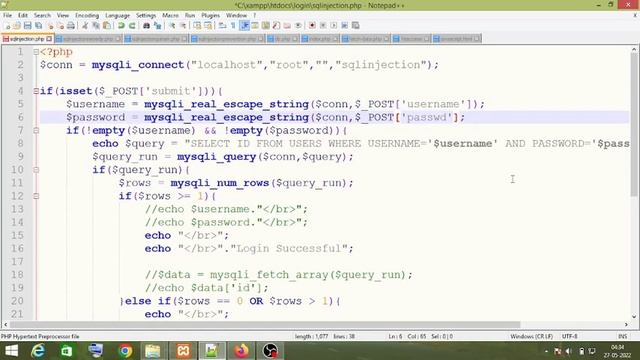Open the Plugins menu
The height and width of the screenshot is (360, 640).
[211, 16]
